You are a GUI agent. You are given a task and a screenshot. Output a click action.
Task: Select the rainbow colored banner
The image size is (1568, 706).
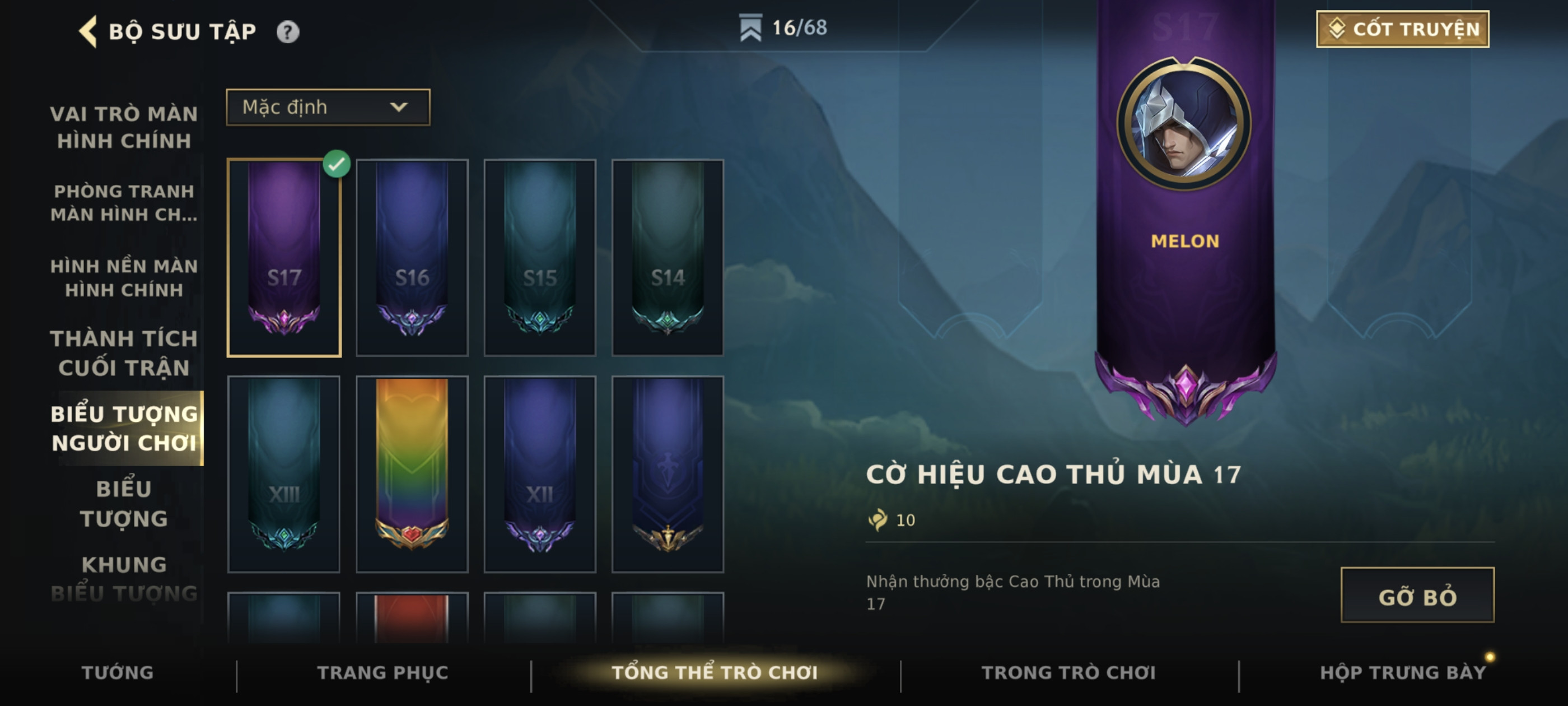coord(412,474)
